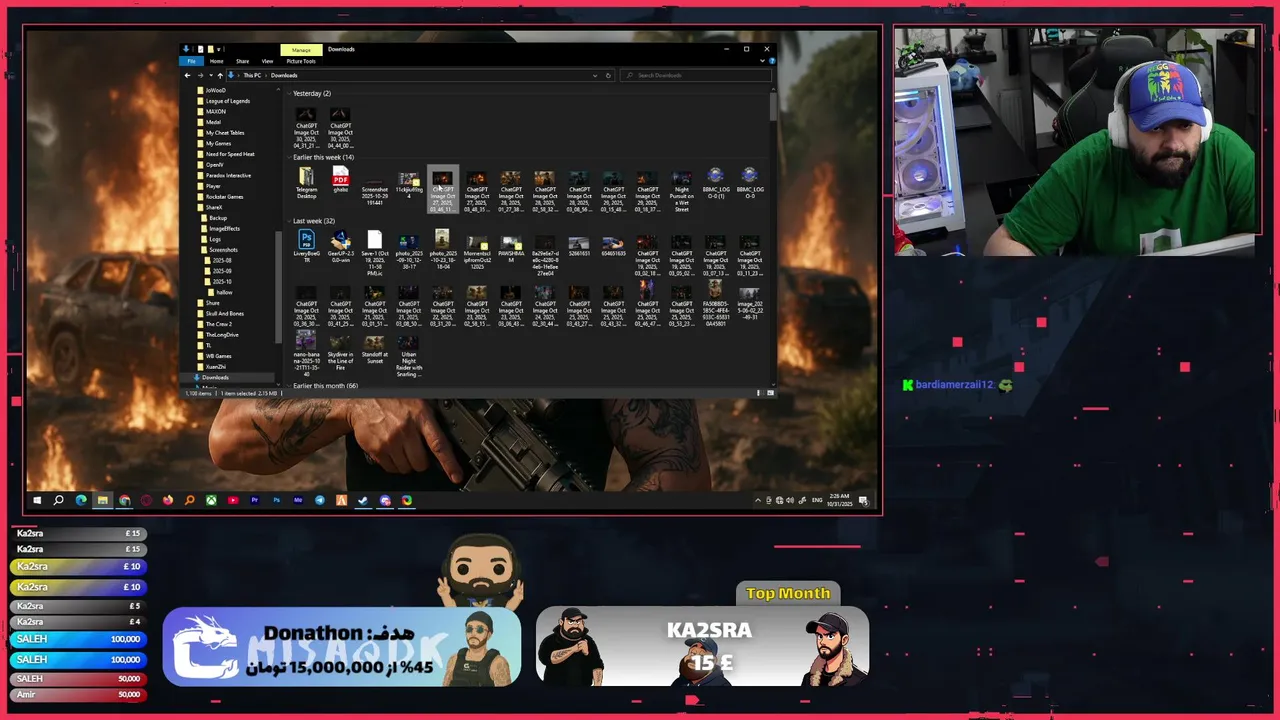Select the GearUP-2.50.0-win installer
The image size is (1280, 720).
click(340, 246)
